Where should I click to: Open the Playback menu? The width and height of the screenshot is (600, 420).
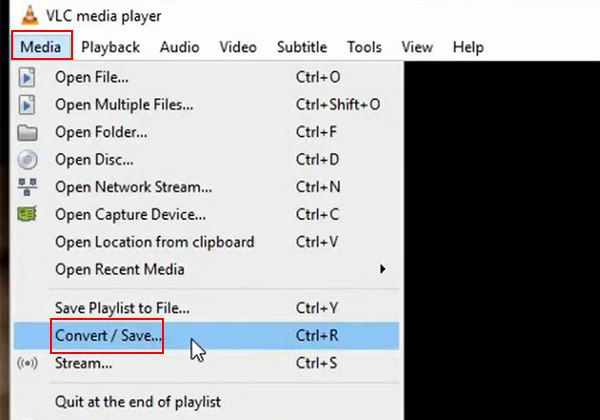[111, 47]
